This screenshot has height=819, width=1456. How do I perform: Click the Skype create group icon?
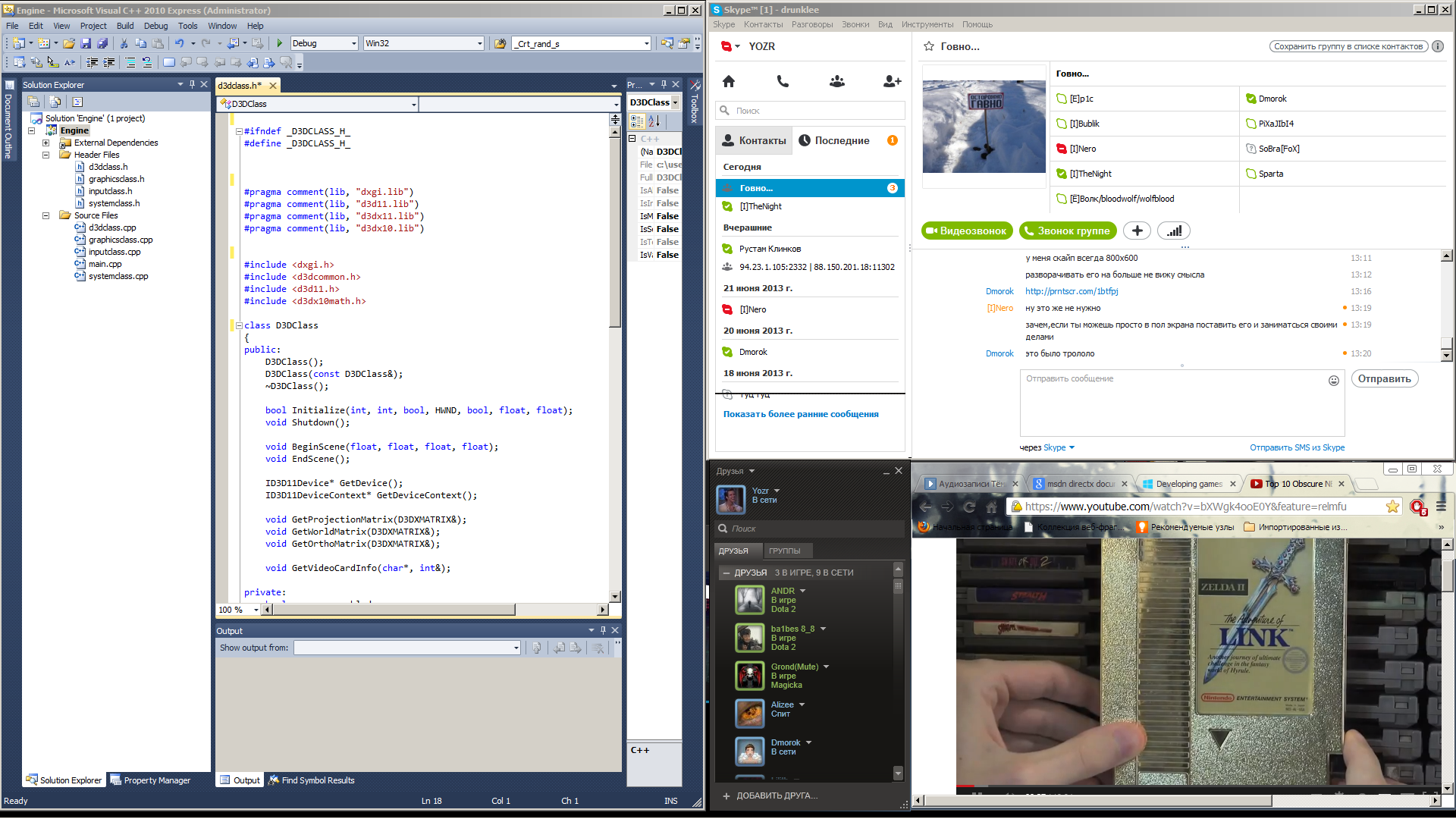pyautogui.click(x=837, y=81)
